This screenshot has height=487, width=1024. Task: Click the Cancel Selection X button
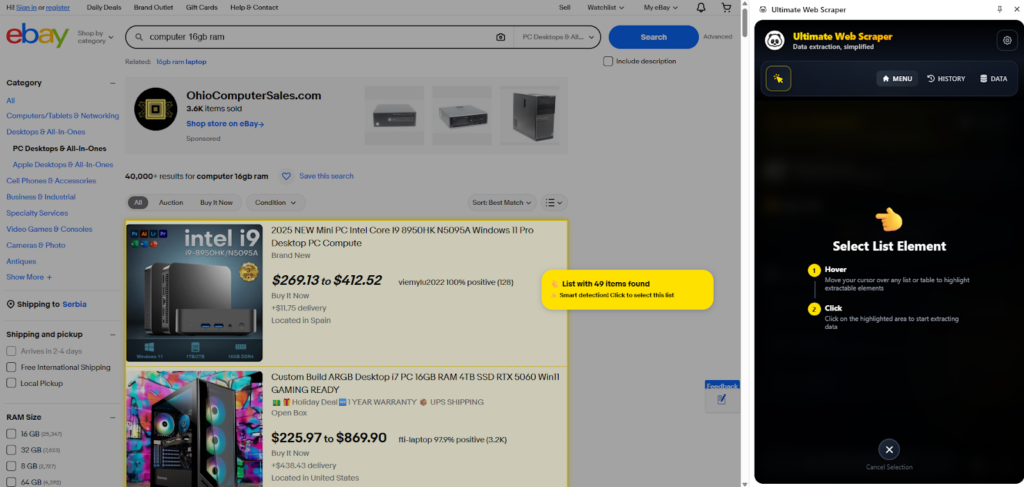888,449
